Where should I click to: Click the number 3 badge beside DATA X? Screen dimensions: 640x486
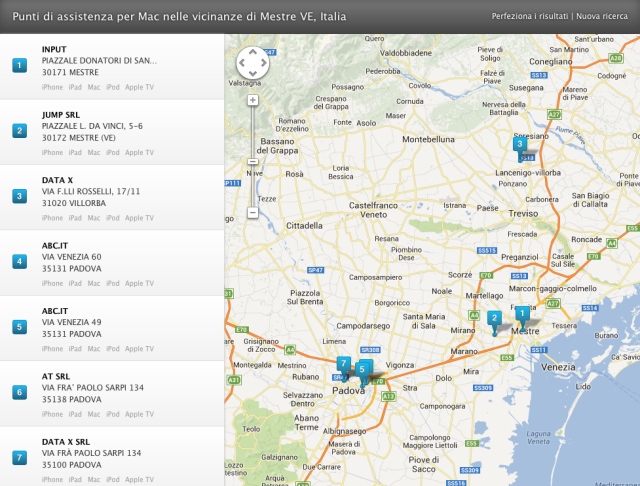click(19, 196)
